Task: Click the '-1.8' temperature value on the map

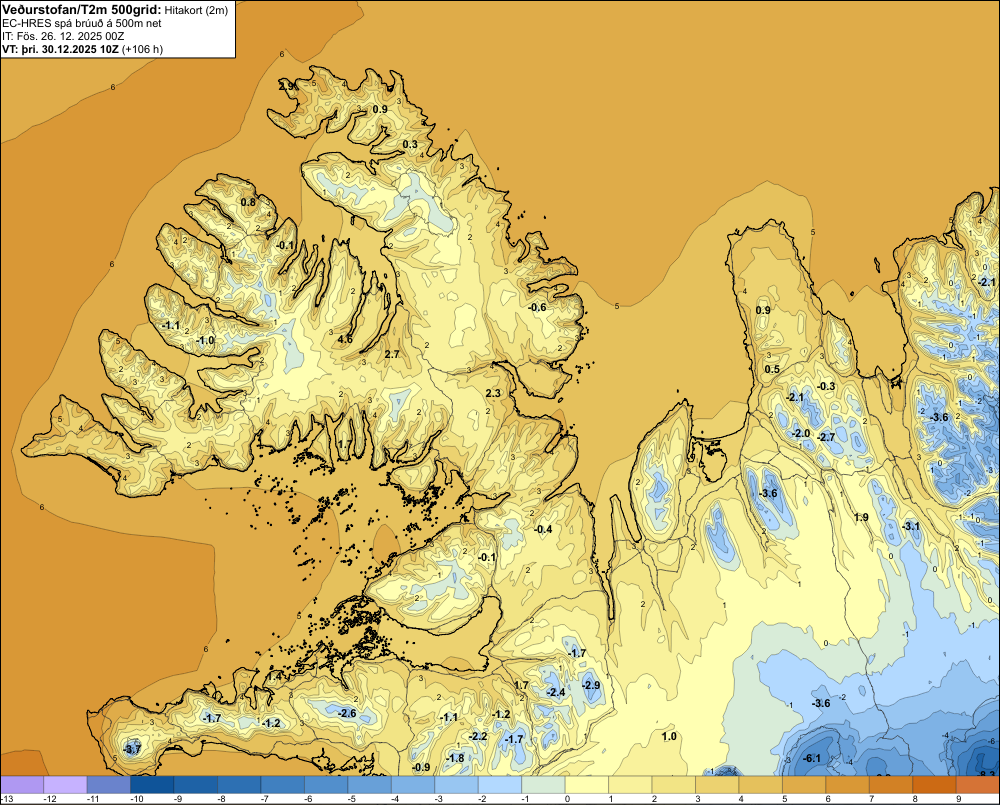Action: [x=455, y=758]
